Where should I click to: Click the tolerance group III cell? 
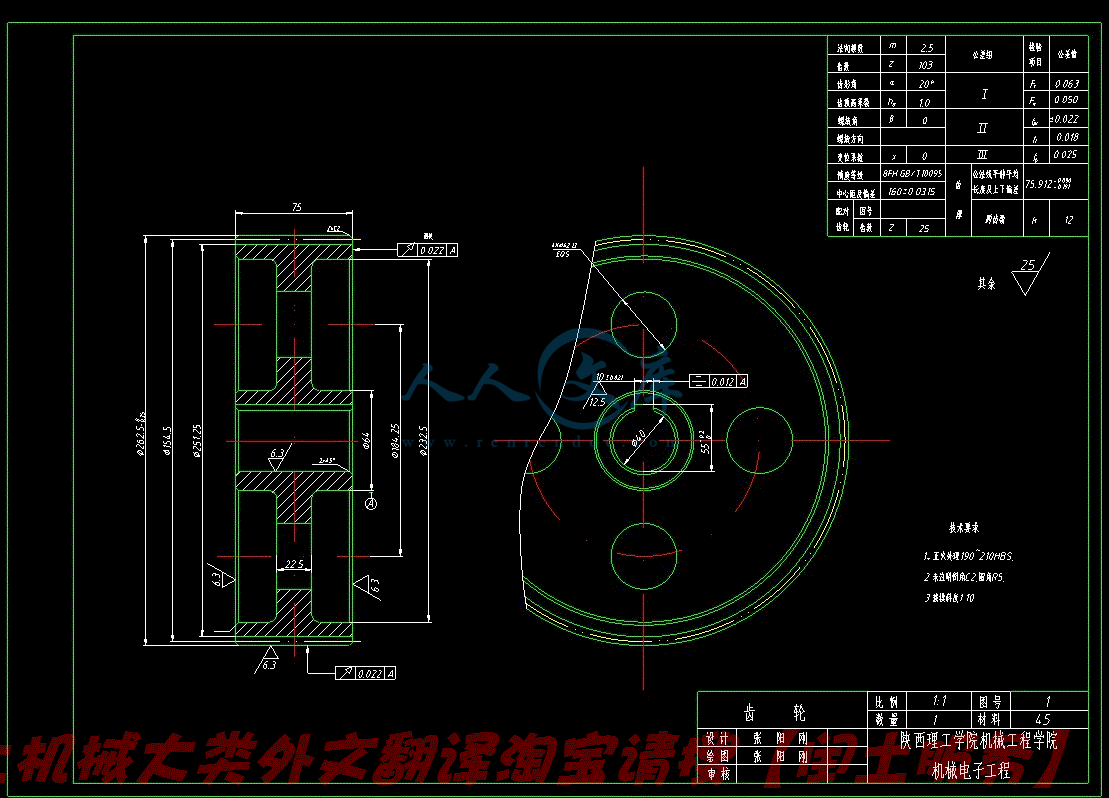(984, 154)
